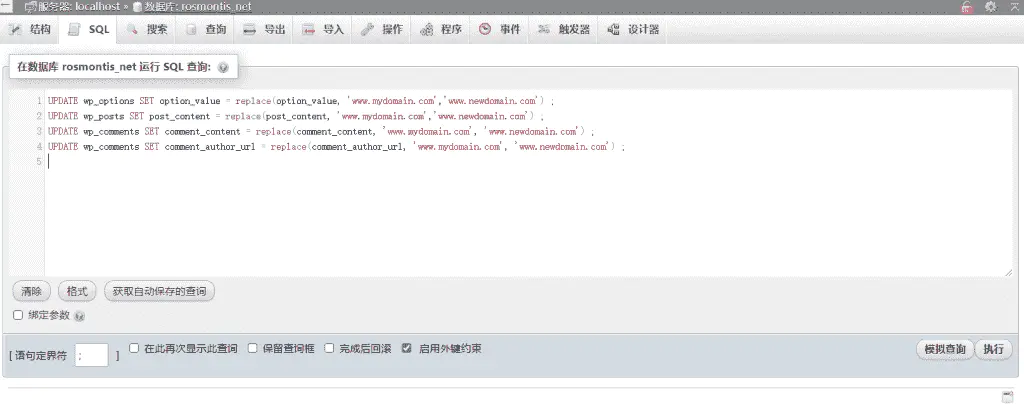Click the wp_posts UPDATE statement on line 2
1024x406 pixels.
pyautogui.click(x=296, y=116)
